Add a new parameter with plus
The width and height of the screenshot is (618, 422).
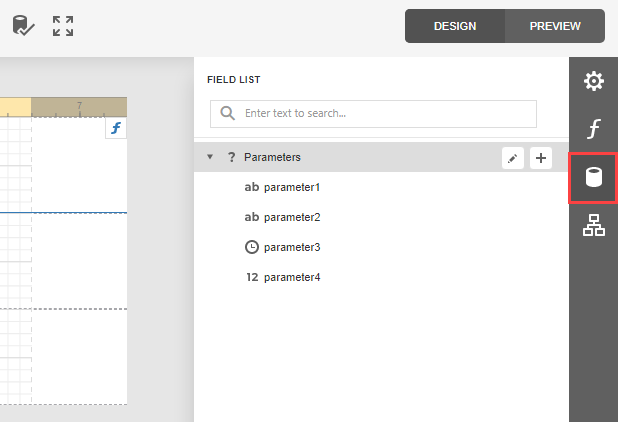point(541,158)
